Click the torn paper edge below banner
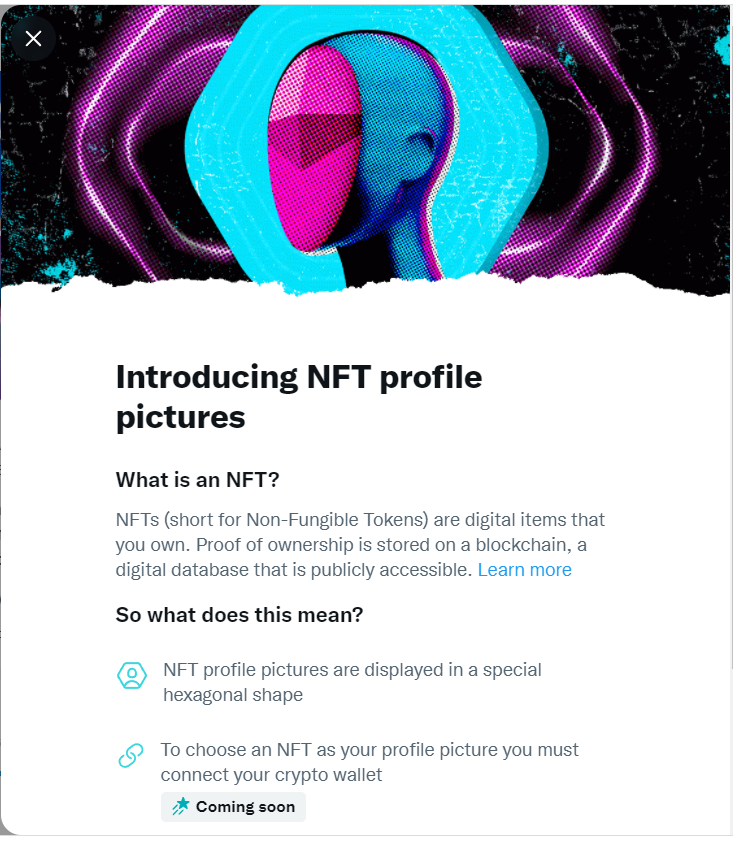 click(366, 285)
